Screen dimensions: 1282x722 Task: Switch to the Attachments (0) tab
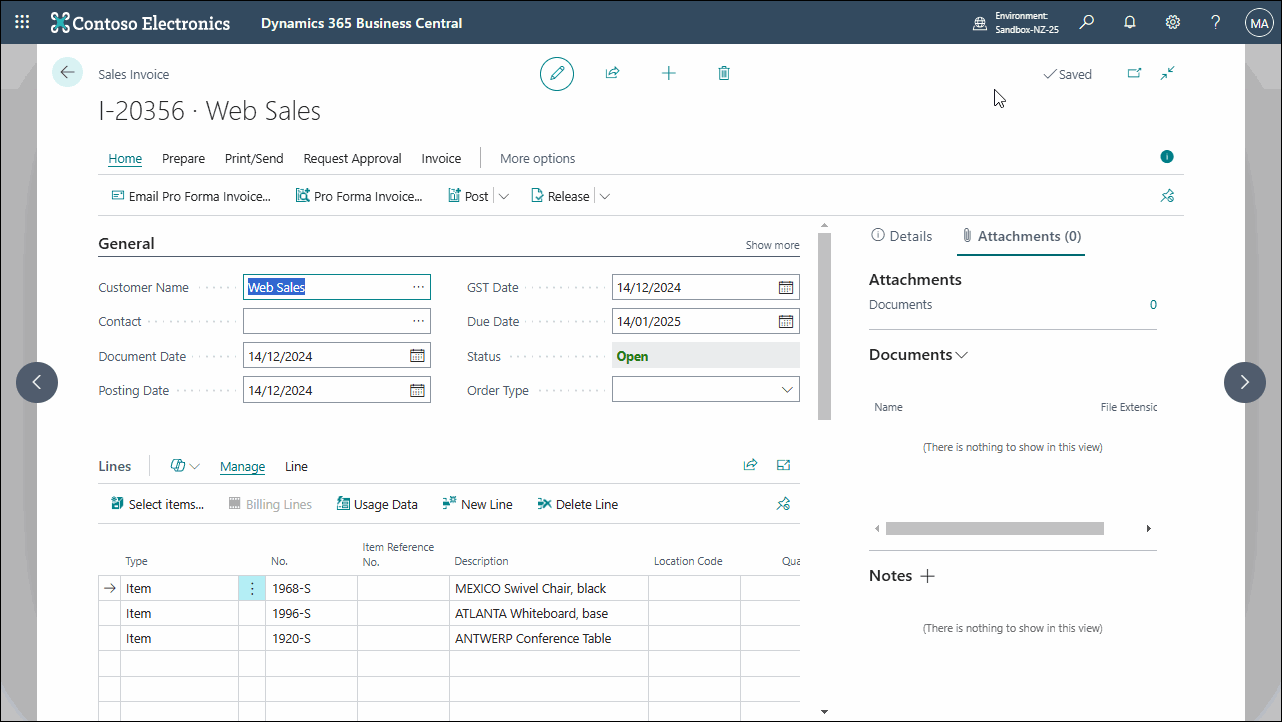1021,236
